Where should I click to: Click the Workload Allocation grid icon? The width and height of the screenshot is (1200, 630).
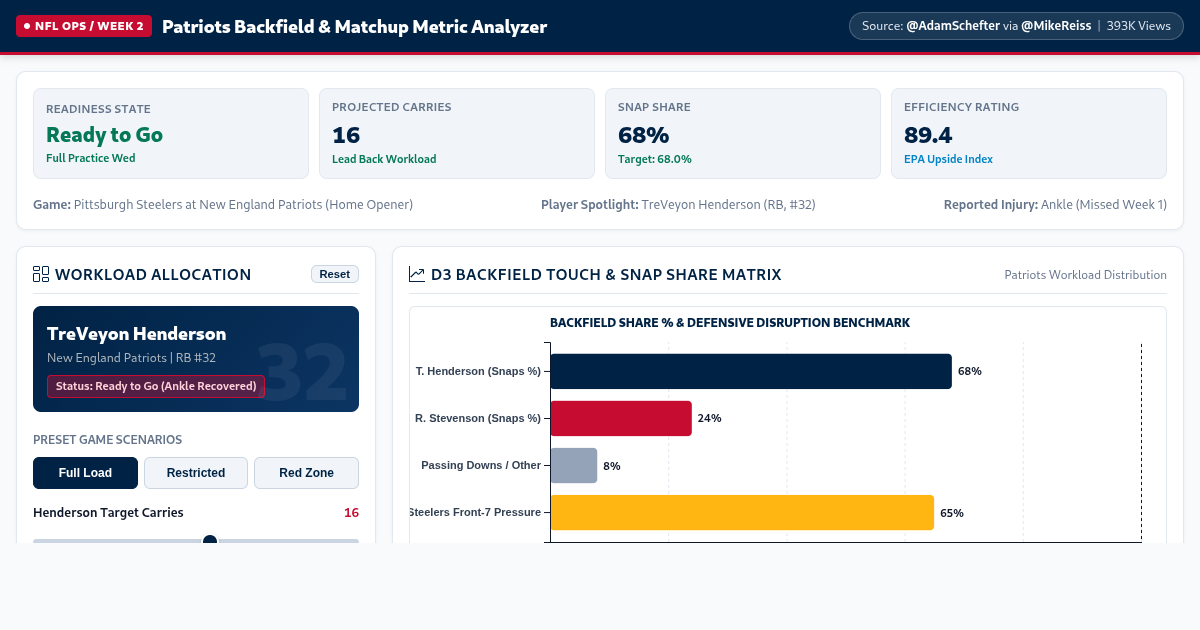click(x=41, y=274)
